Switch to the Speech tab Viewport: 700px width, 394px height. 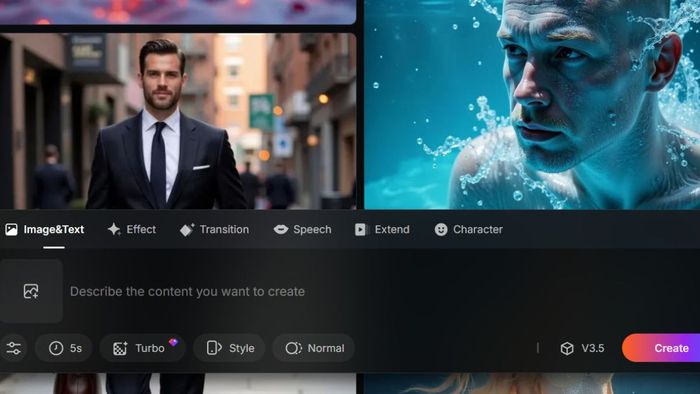303,229
